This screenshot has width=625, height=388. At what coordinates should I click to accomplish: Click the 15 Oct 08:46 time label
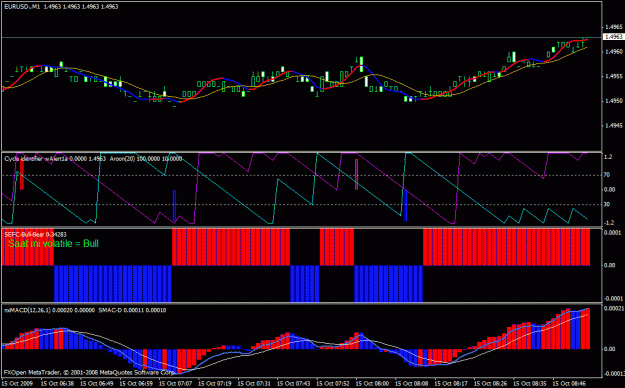click(570, 383)
